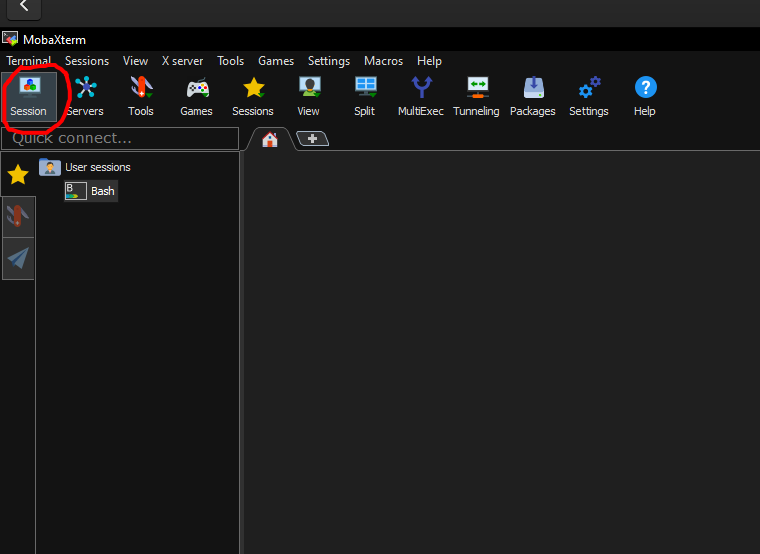Open the Servers toolbar icon
The height and width of the screenshot is (554, 760).
click(85, 96)
